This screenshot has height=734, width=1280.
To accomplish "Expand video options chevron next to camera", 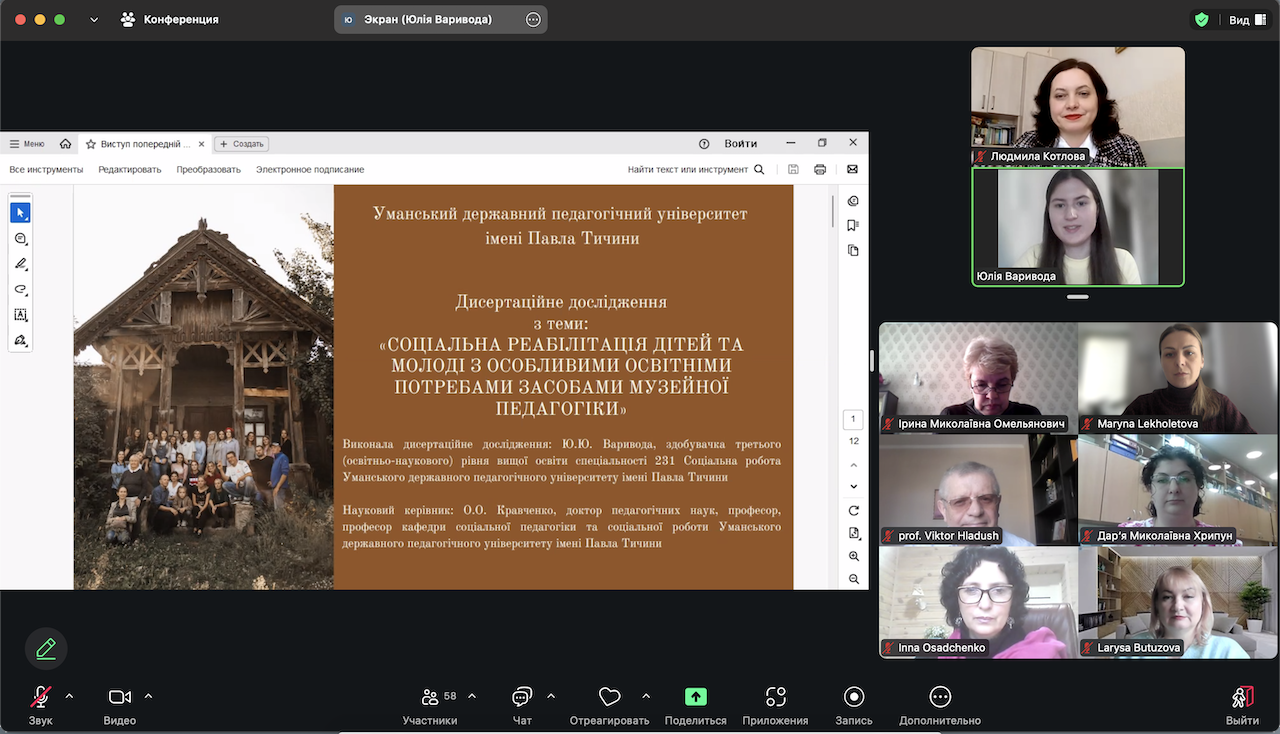I will (148, 696).
